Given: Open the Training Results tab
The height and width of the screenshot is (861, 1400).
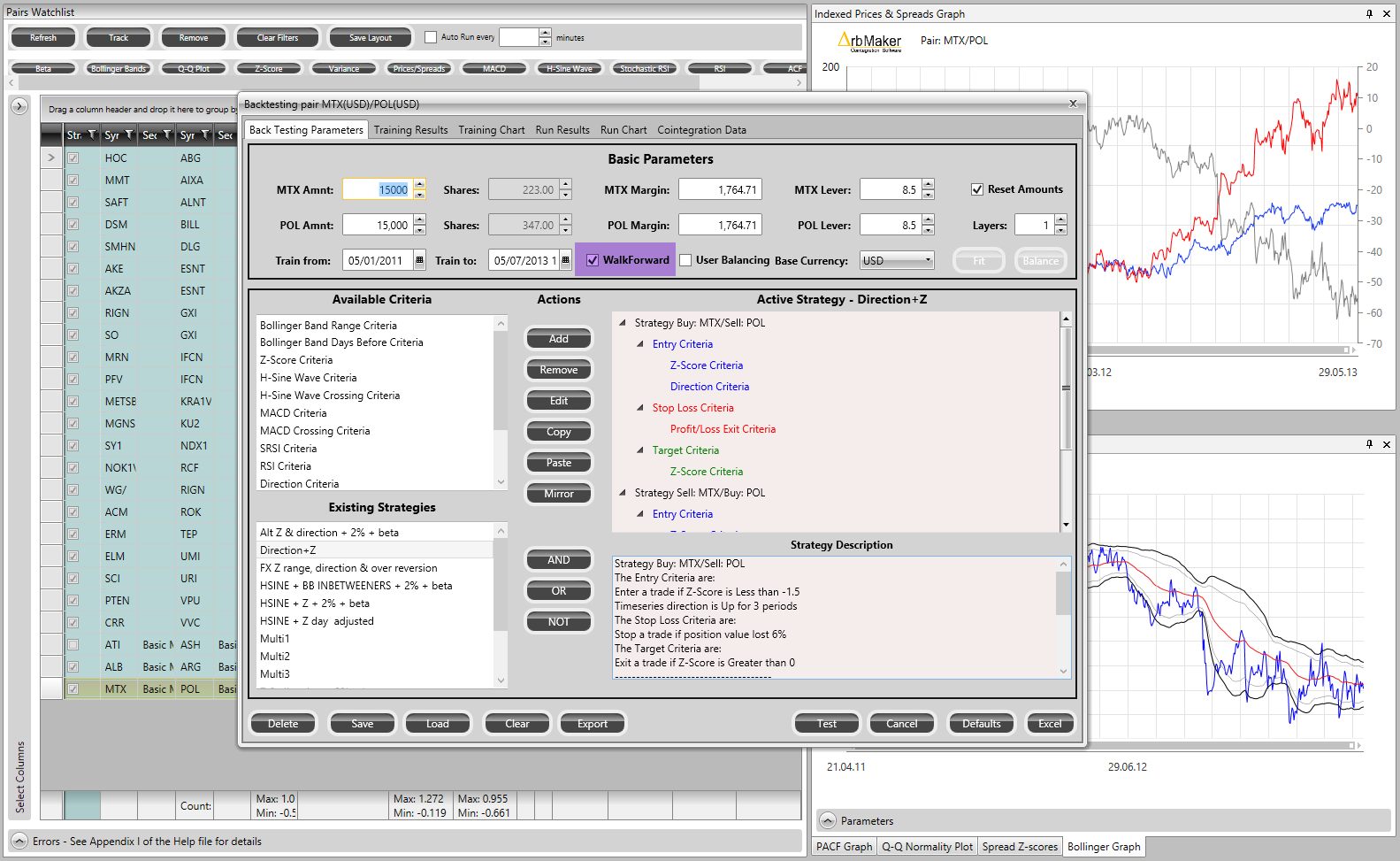Looking at the screenshot, I should (x=410, y=130).
